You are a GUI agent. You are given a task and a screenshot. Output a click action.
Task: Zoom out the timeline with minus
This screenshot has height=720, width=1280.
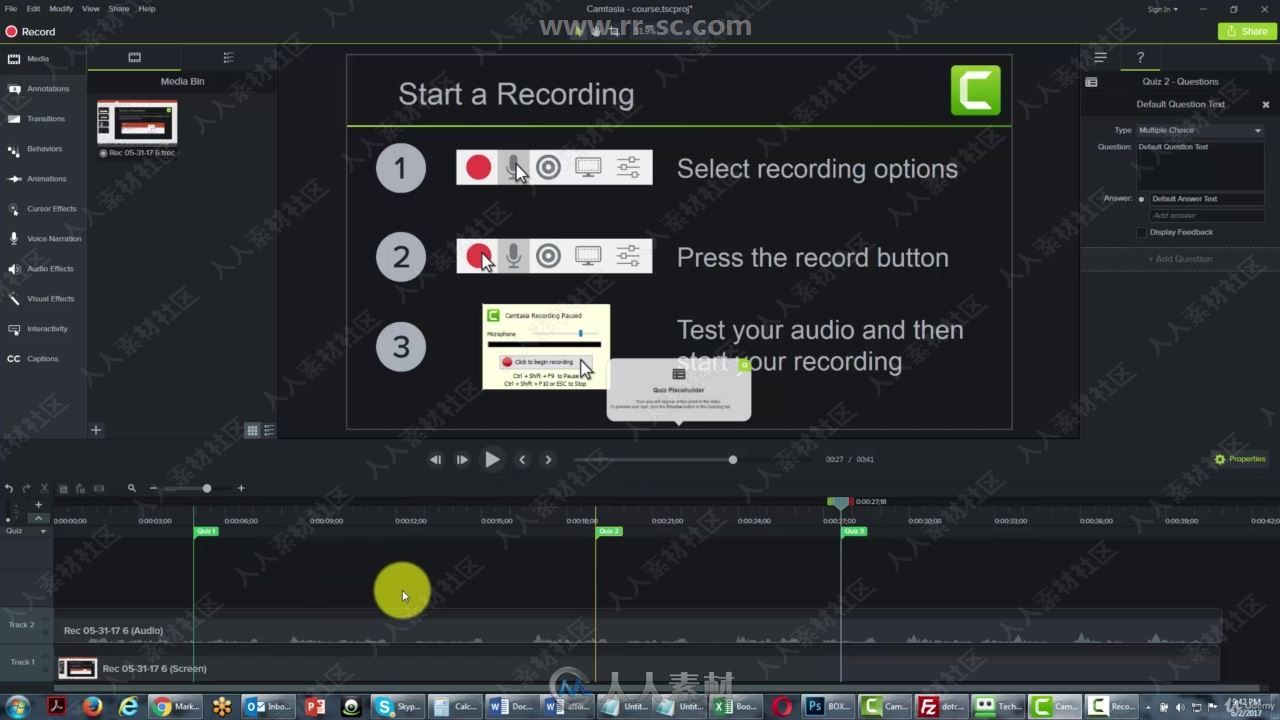pos(153,489)
